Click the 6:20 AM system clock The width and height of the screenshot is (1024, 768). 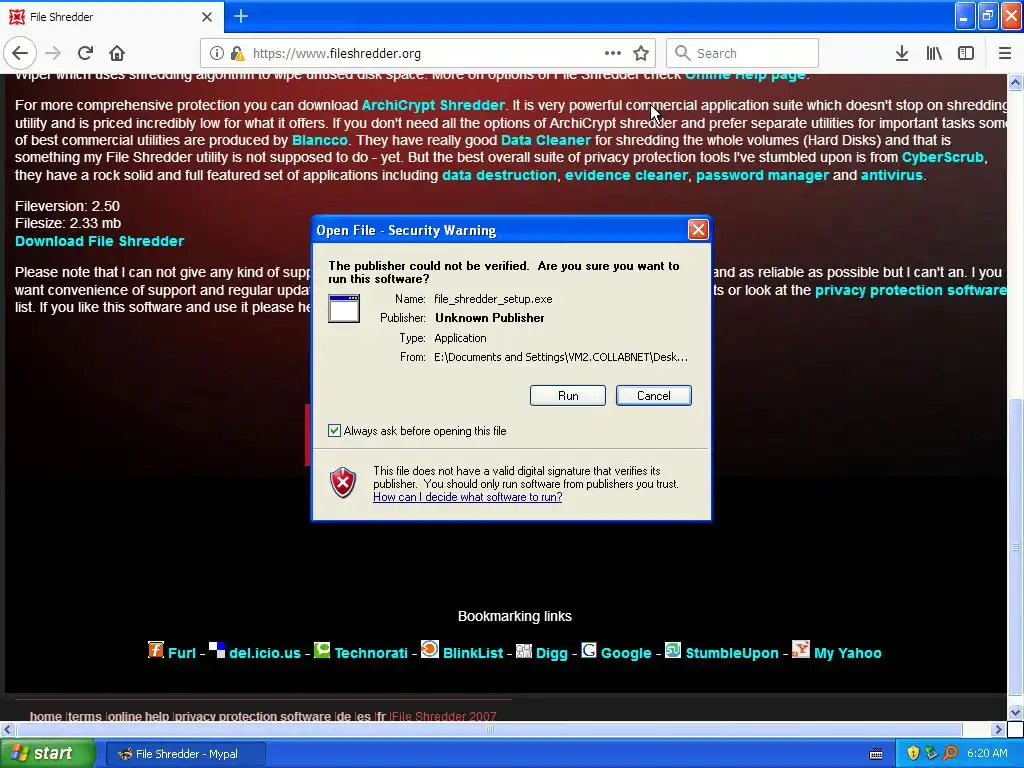point(987,753)
